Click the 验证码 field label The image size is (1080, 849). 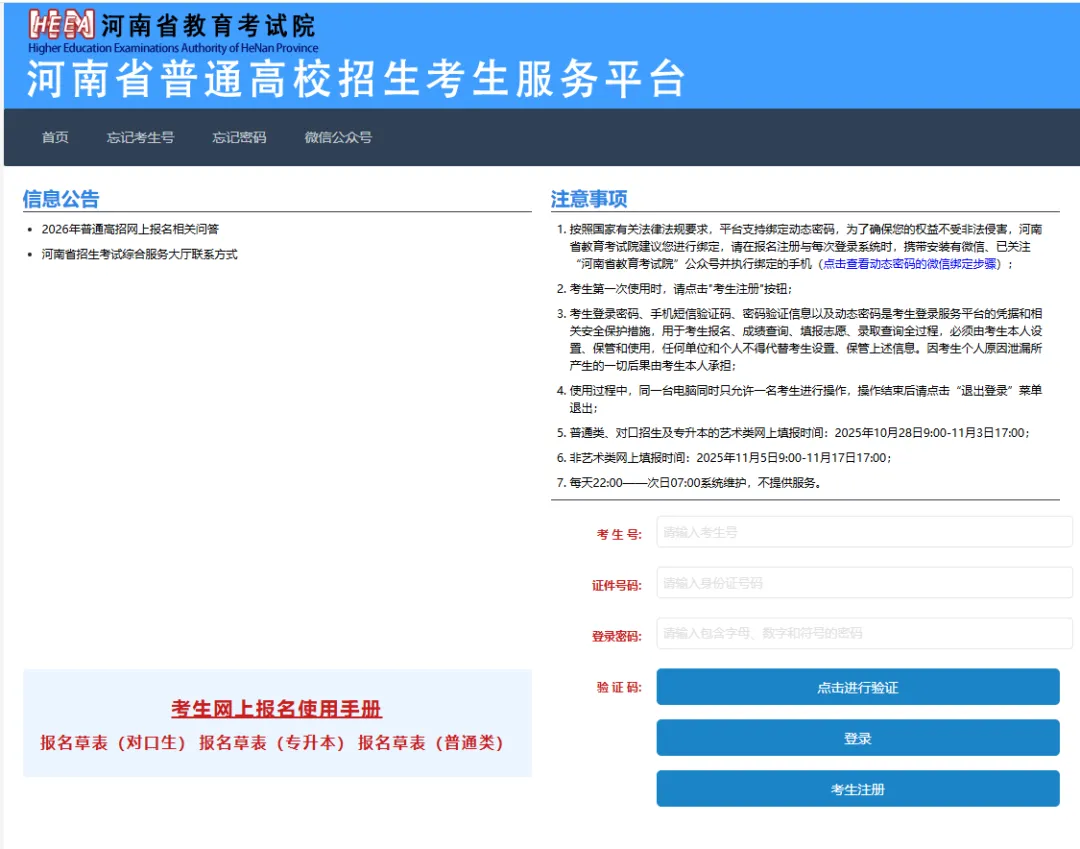tap(619, 687)
